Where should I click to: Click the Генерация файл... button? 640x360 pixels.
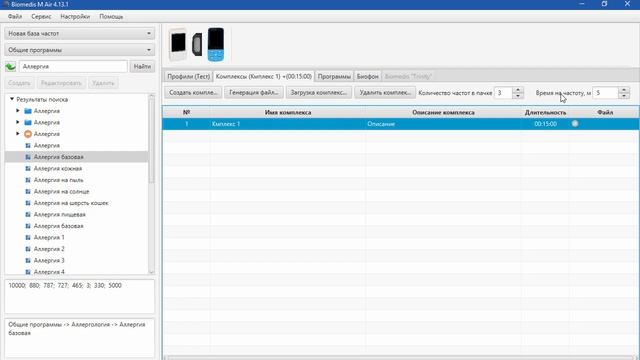click(253, 93)
